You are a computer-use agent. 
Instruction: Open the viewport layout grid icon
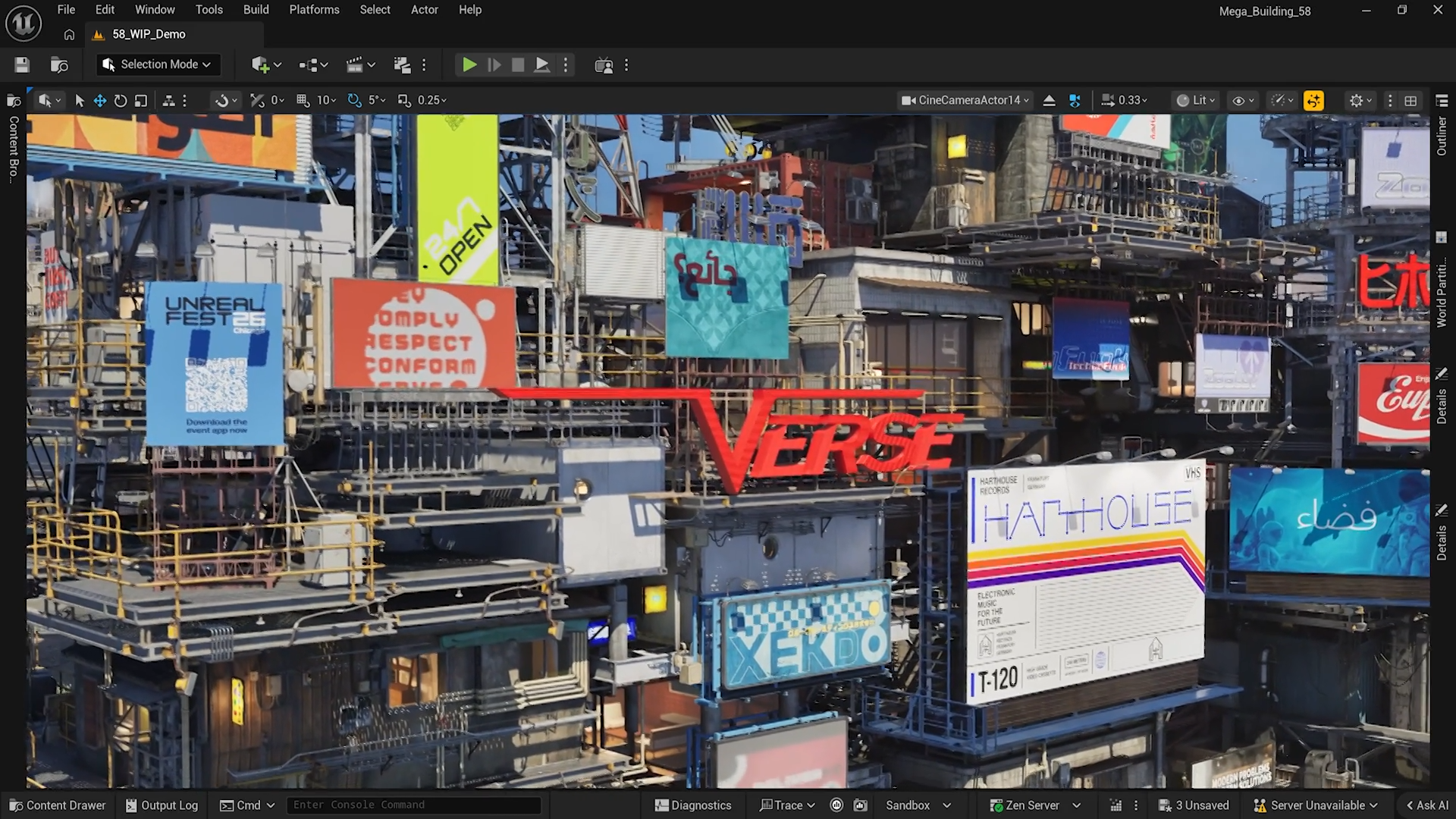[1410, 100]
